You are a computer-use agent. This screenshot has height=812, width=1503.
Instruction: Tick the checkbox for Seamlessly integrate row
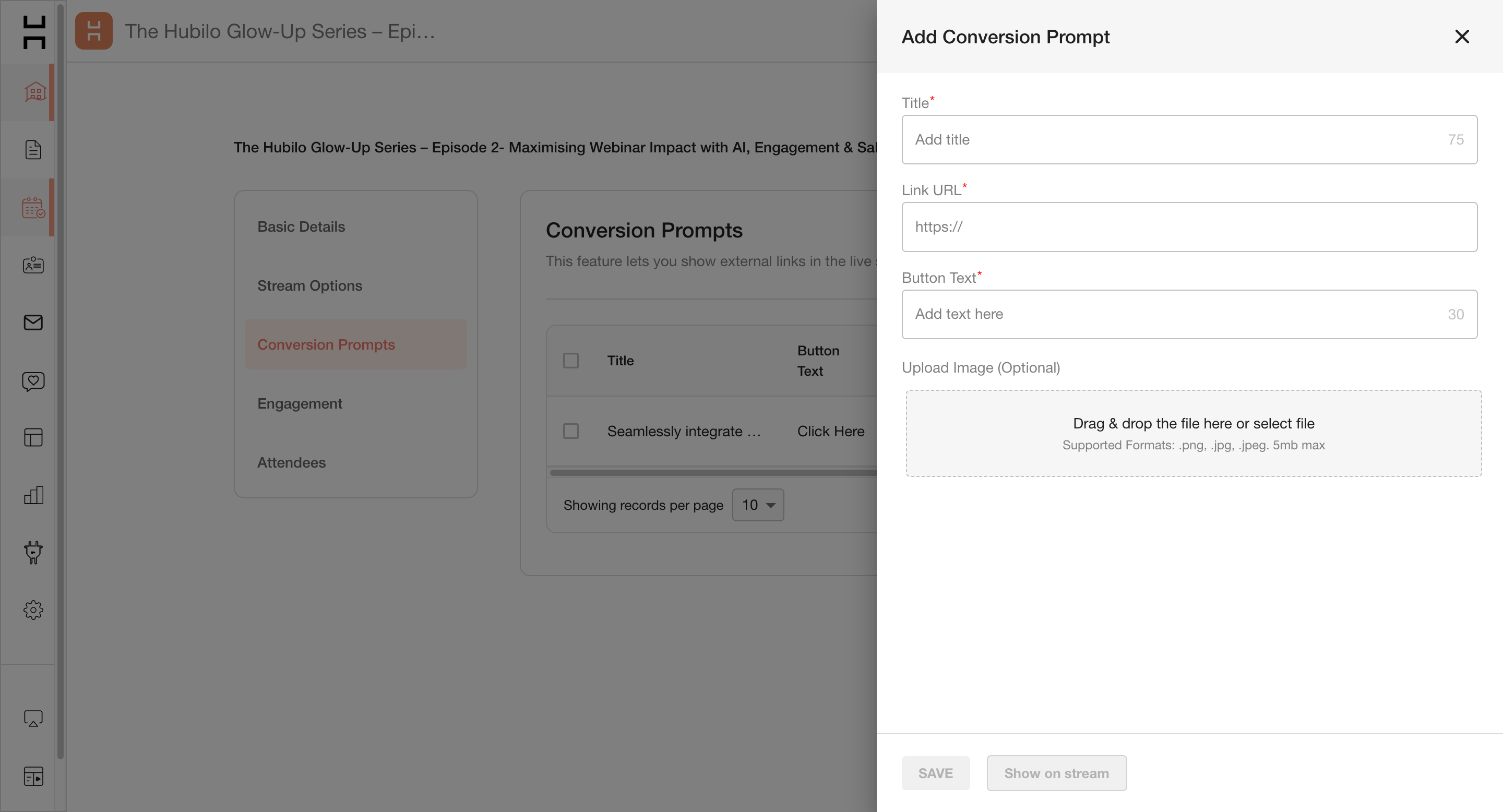click(x=570, y=431)
